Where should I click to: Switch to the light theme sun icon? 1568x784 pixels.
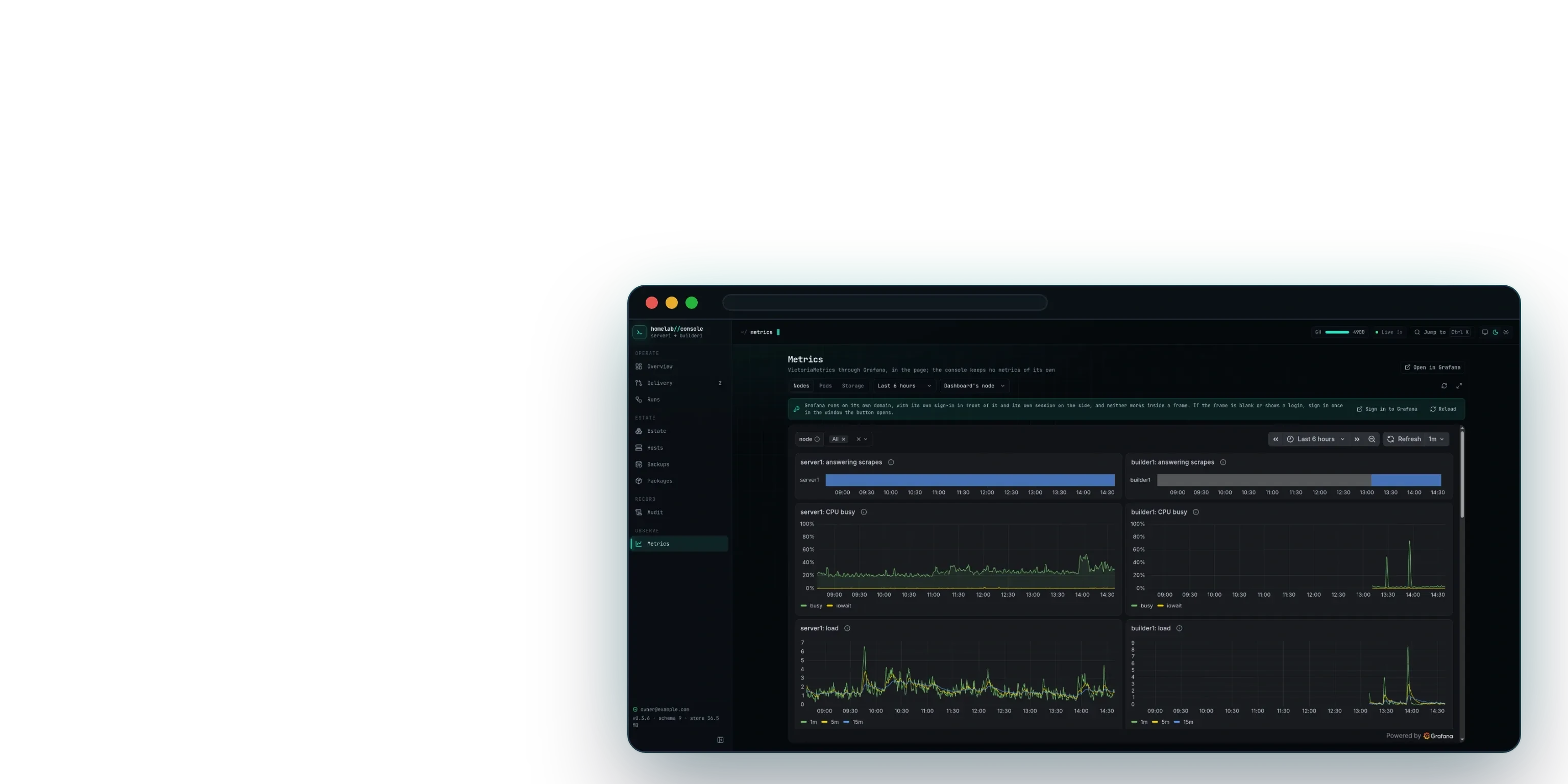pyautogui.click(x=1506, y=332)
